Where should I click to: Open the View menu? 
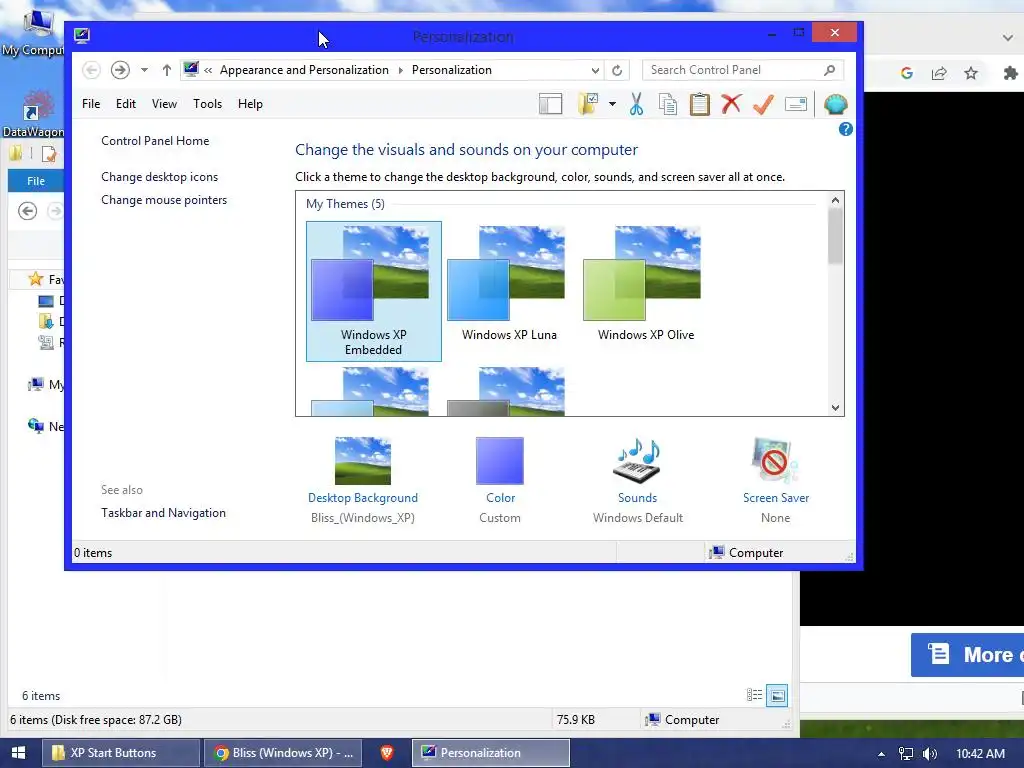tap(164, 104)
